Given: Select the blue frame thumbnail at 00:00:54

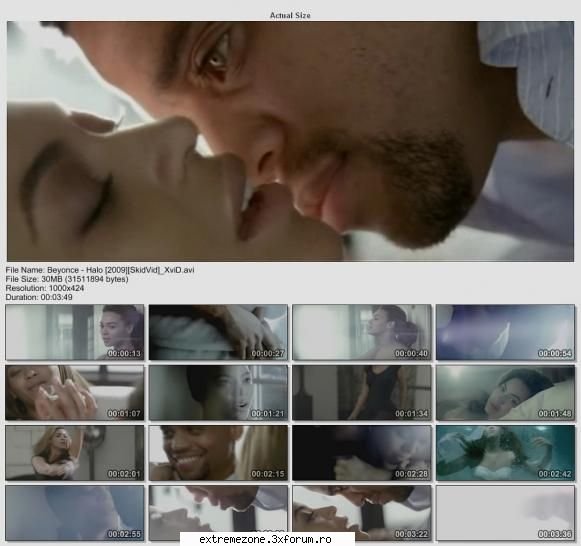Looking at the screenshot, I should (505, 332).
